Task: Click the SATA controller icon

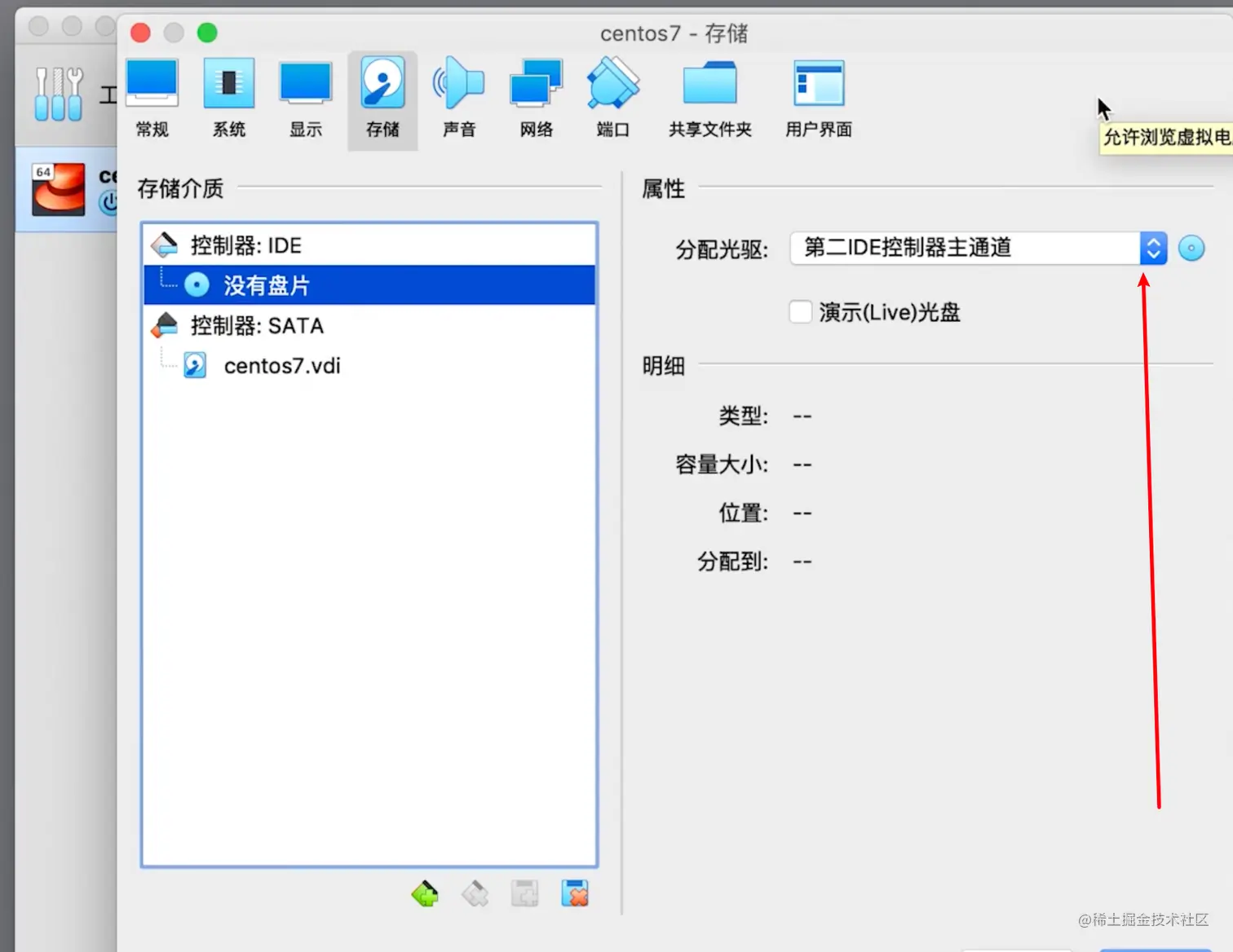Action: [x=165, y=325]
